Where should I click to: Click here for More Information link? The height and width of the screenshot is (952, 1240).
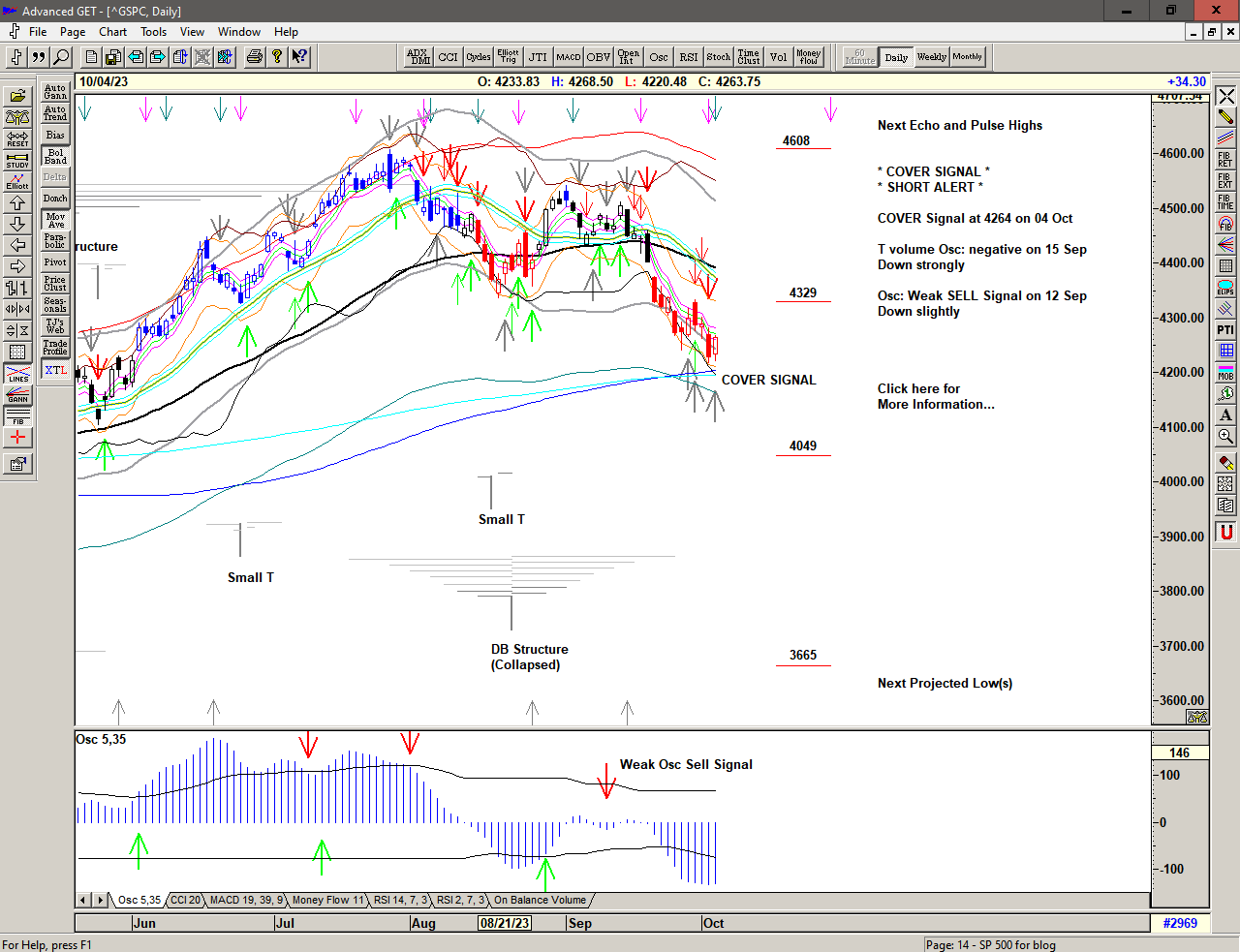[935, 396]
